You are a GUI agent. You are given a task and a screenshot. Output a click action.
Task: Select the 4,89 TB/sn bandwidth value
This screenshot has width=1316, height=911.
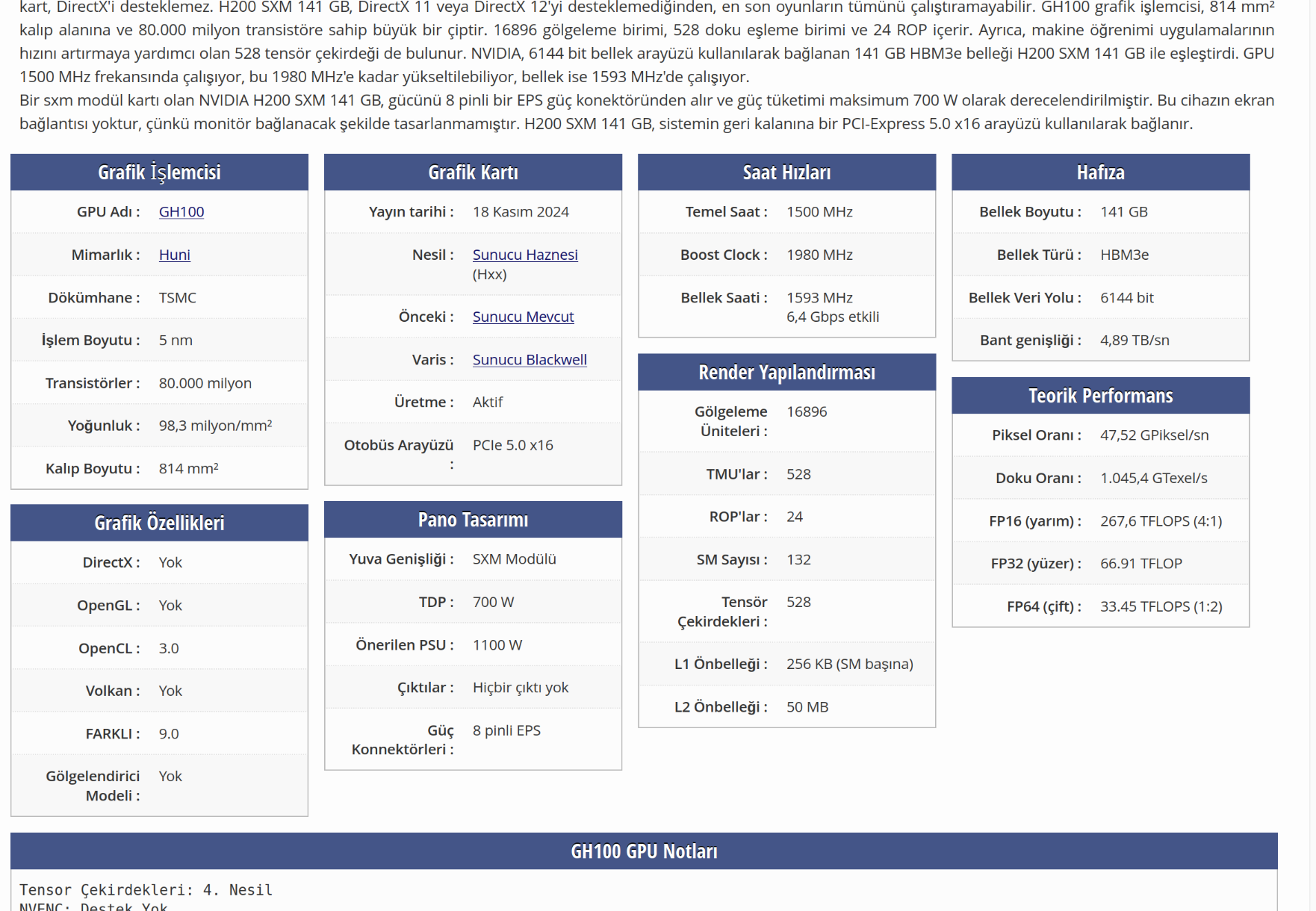(x=1135, y=341)
